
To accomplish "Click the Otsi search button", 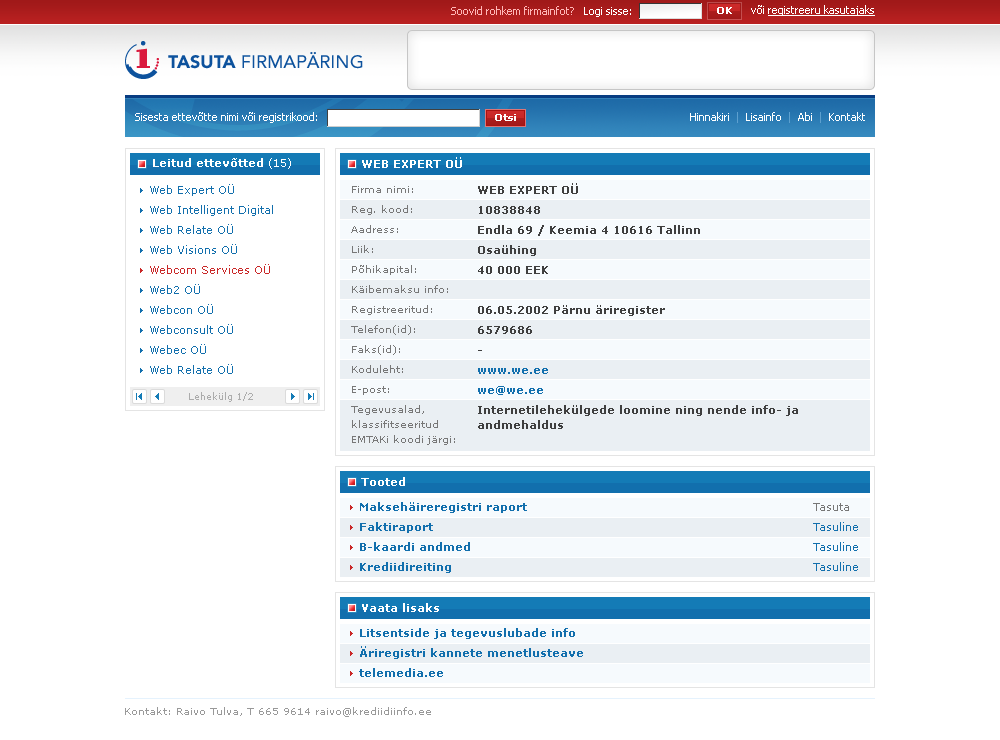I will (505, 117).
